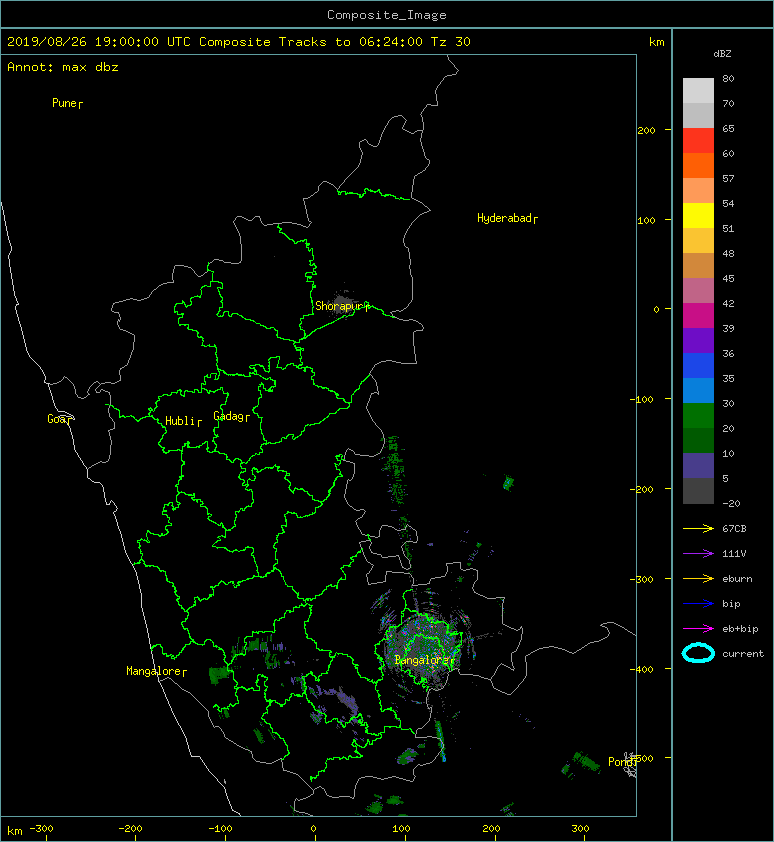Click the brown-orange 48 dBZ swatch
The image size is (774, 842).
(x=698, y=265)
